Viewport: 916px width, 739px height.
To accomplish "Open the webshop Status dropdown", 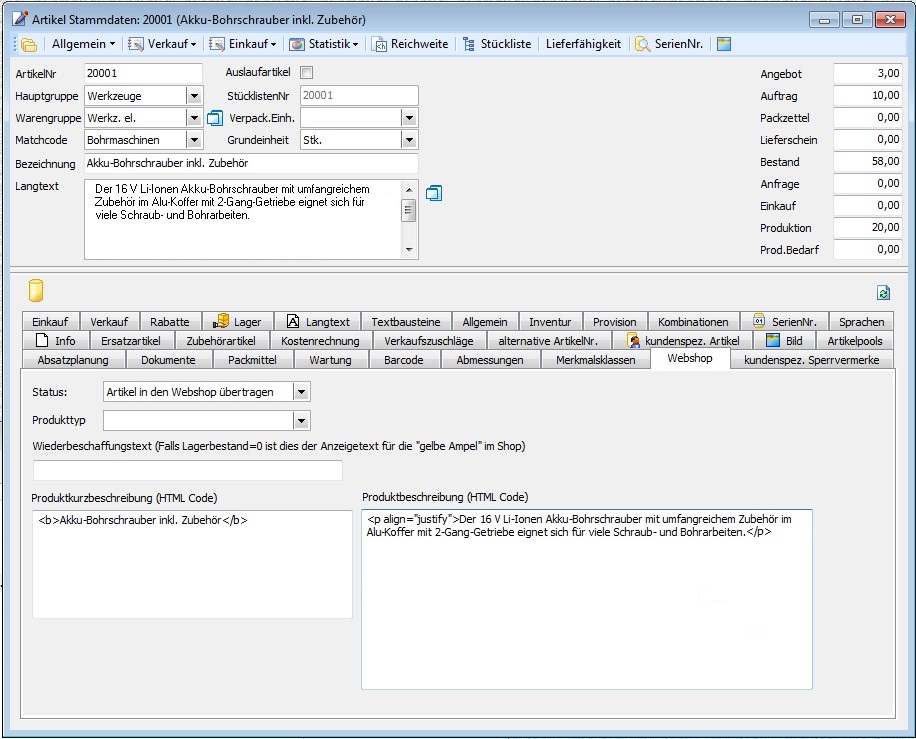I will pos(302,392).
